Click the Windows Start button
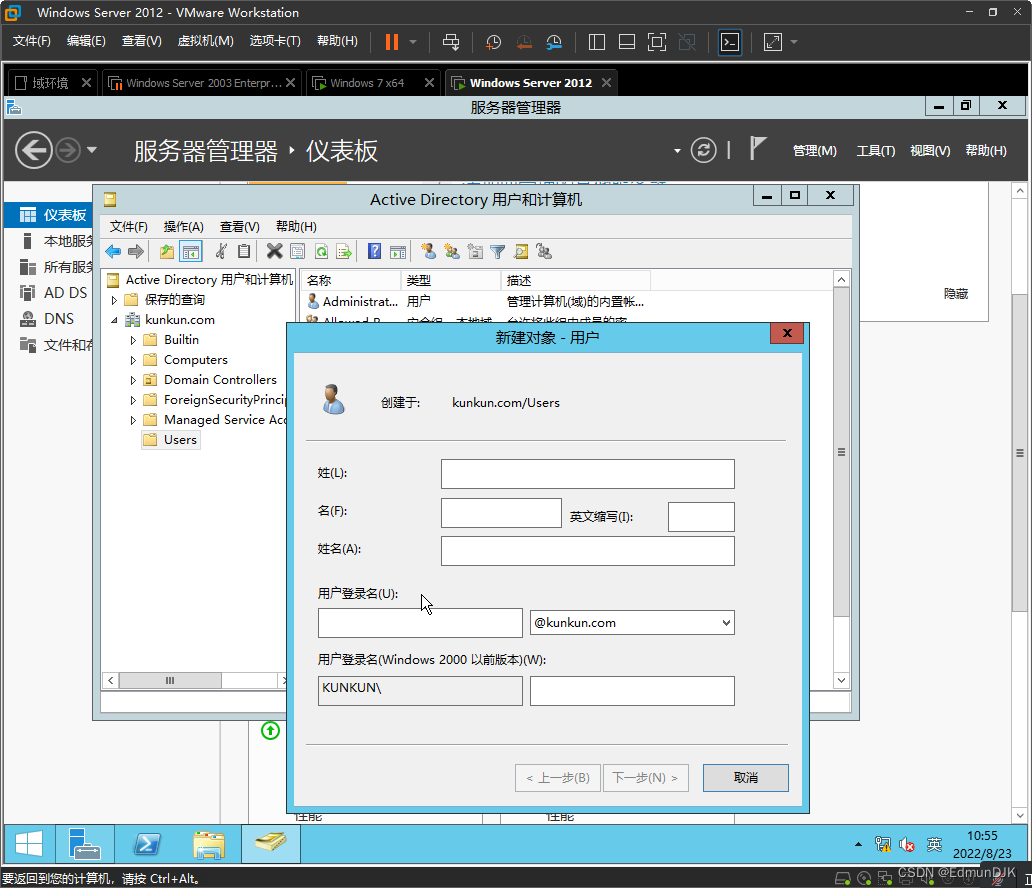The image size is (1032, 888). coord(29,844)
